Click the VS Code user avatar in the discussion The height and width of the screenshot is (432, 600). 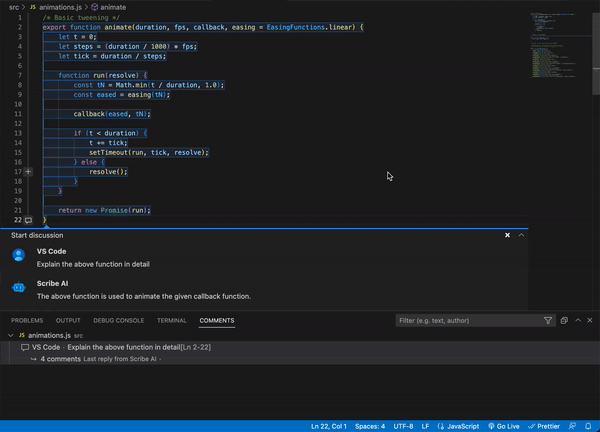click(x=19, y=255)
